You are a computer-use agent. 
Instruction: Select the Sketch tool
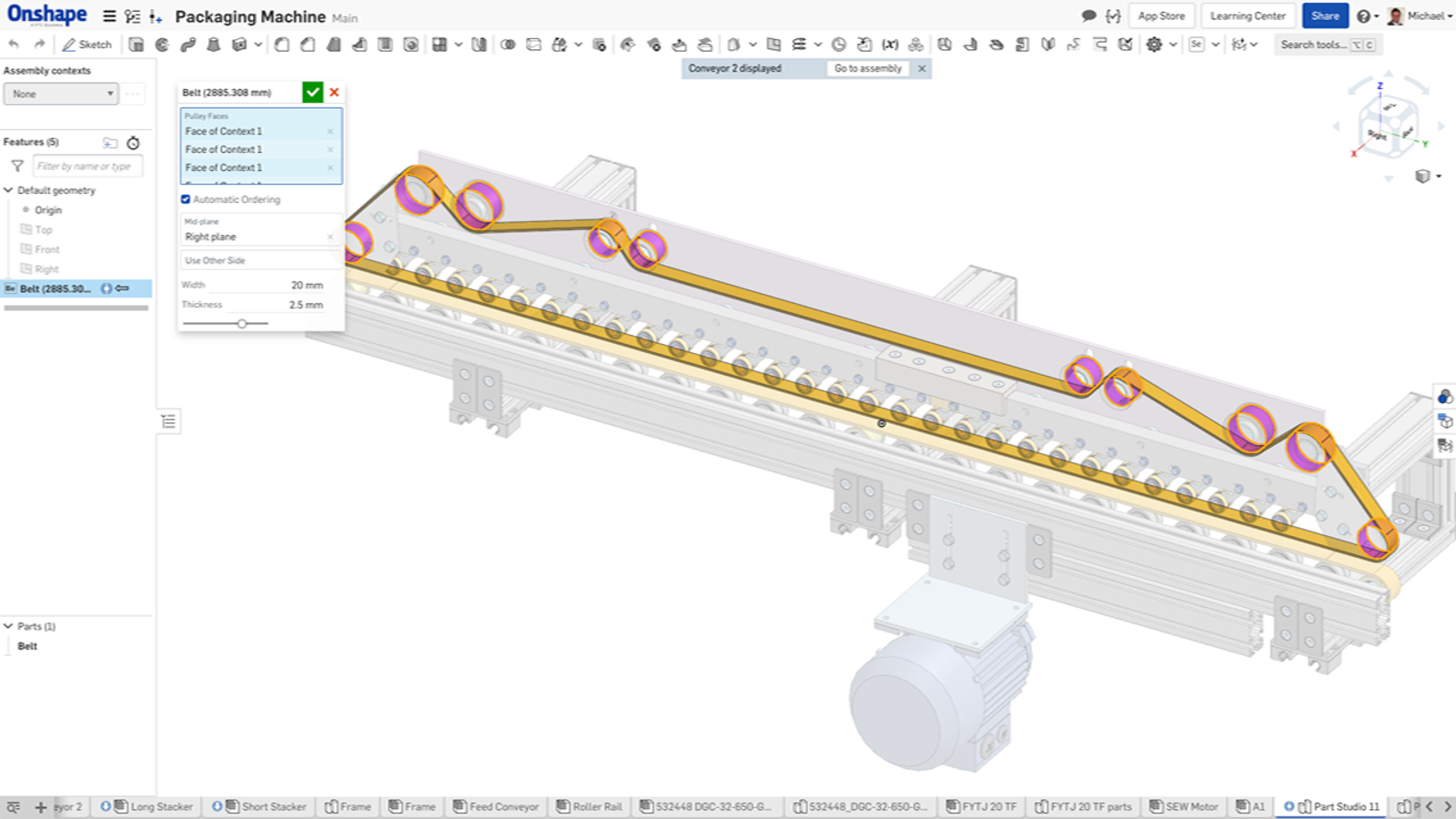pyautogui.click(x=86, y=45)
